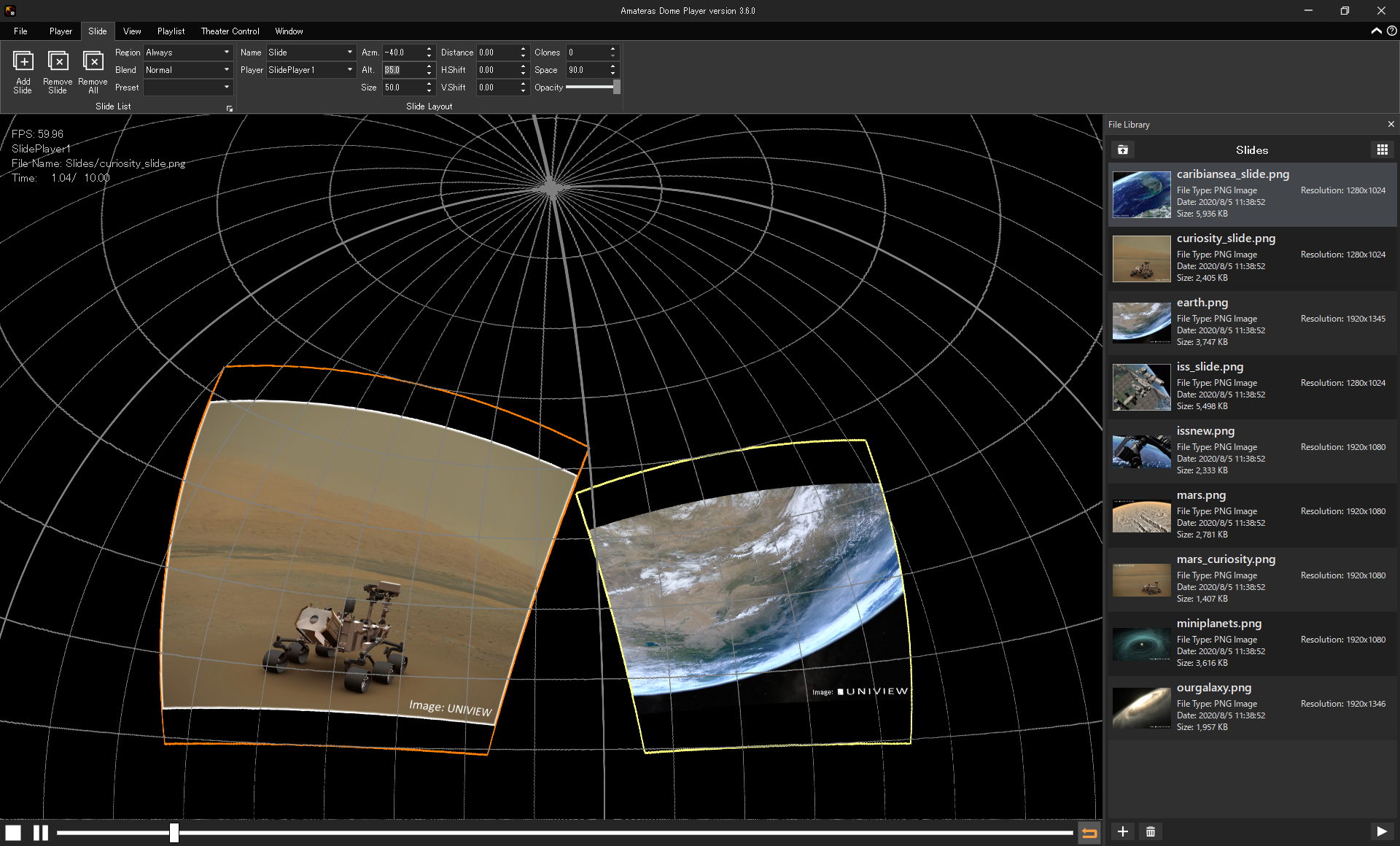Decrease the Alt. value
This screenshot has width=1400, height=846.
point(429,73)
